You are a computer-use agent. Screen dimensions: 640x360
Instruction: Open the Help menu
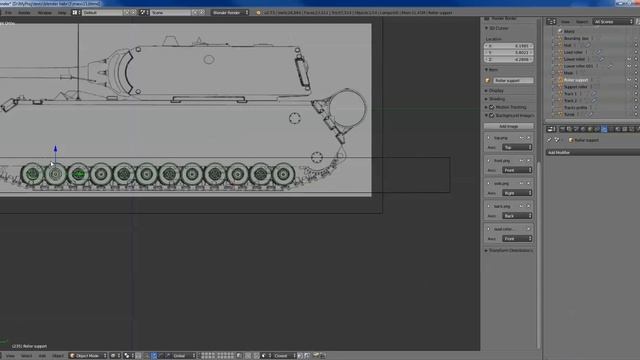[x=62, y=13]
